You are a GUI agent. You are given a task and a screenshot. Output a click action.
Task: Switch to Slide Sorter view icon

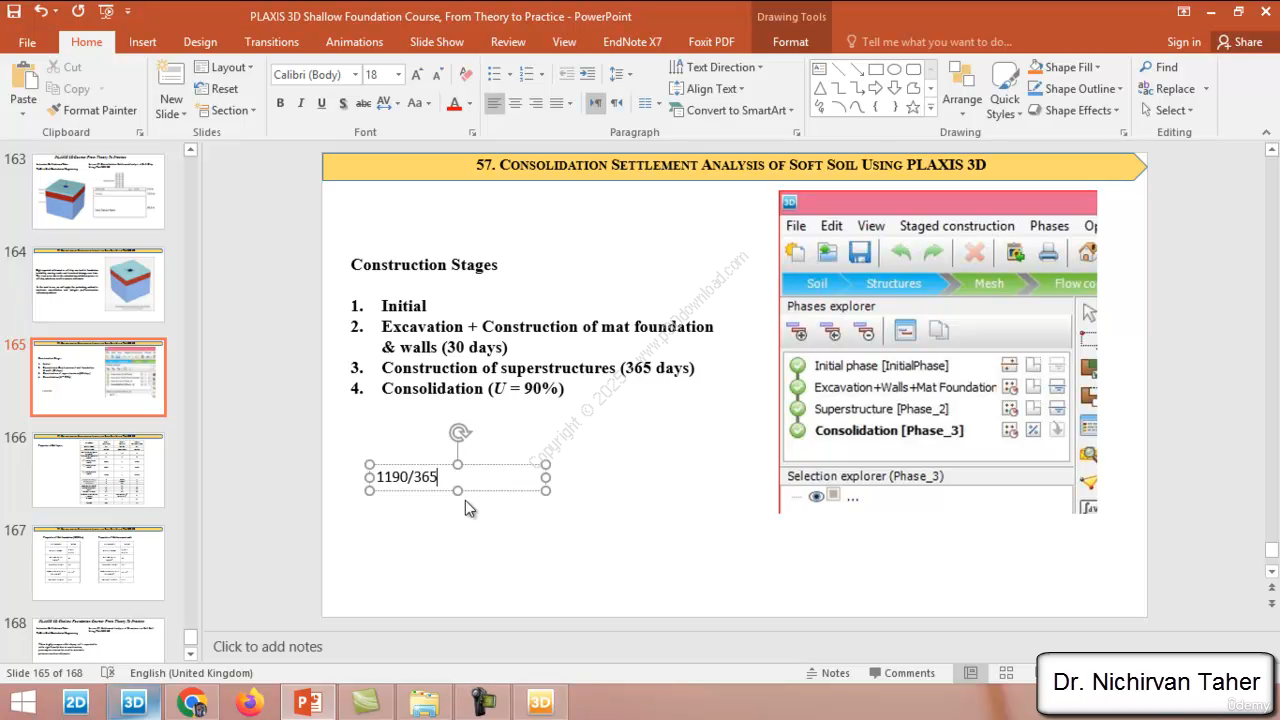click(x=1006, y=673)
